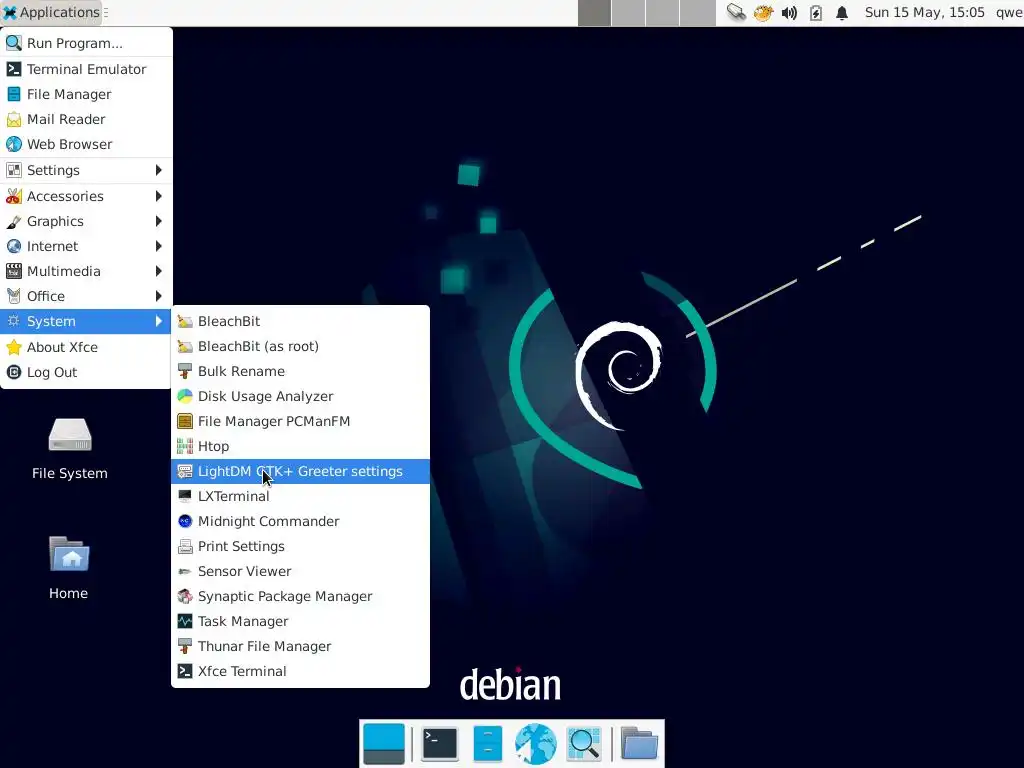The width and height of the screenshot is (1024, 768).
Task: Open Terminal Emulator menu entry
Action: click(x=86, y=69)
